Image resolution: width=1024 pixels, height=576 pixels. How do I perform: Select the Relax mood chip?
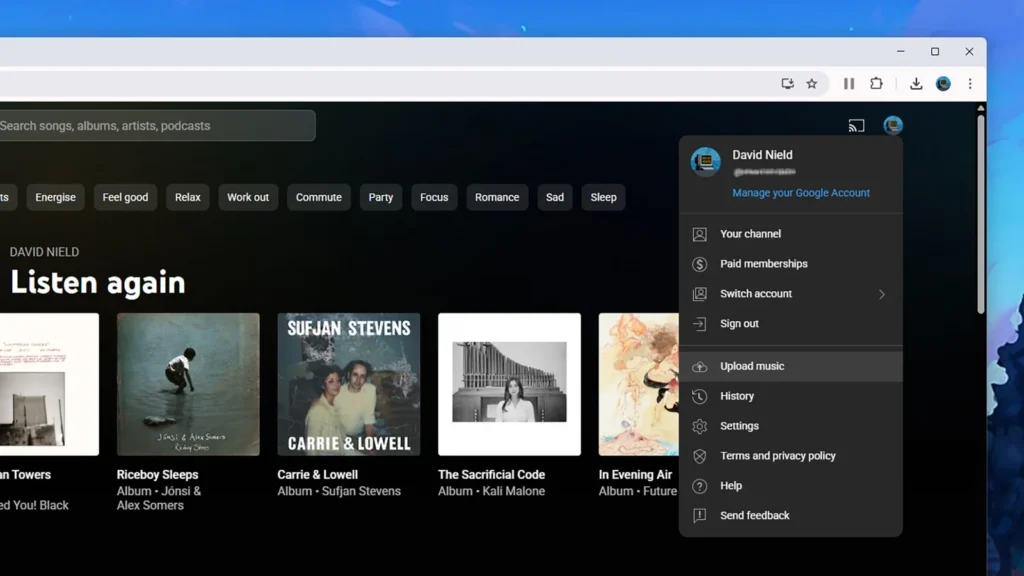pyautogui.click(x=187, y=197)
